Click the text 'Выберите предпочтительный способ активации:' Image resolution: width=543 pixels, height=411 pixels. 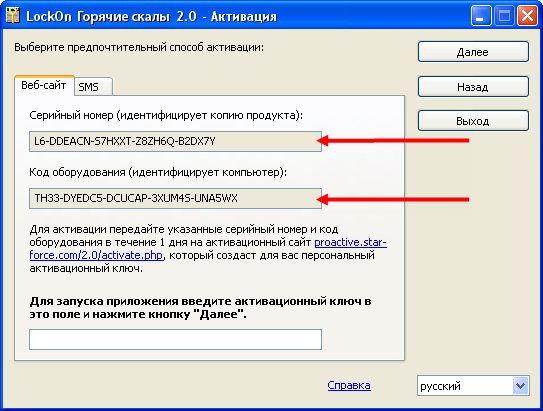(139, 47)
